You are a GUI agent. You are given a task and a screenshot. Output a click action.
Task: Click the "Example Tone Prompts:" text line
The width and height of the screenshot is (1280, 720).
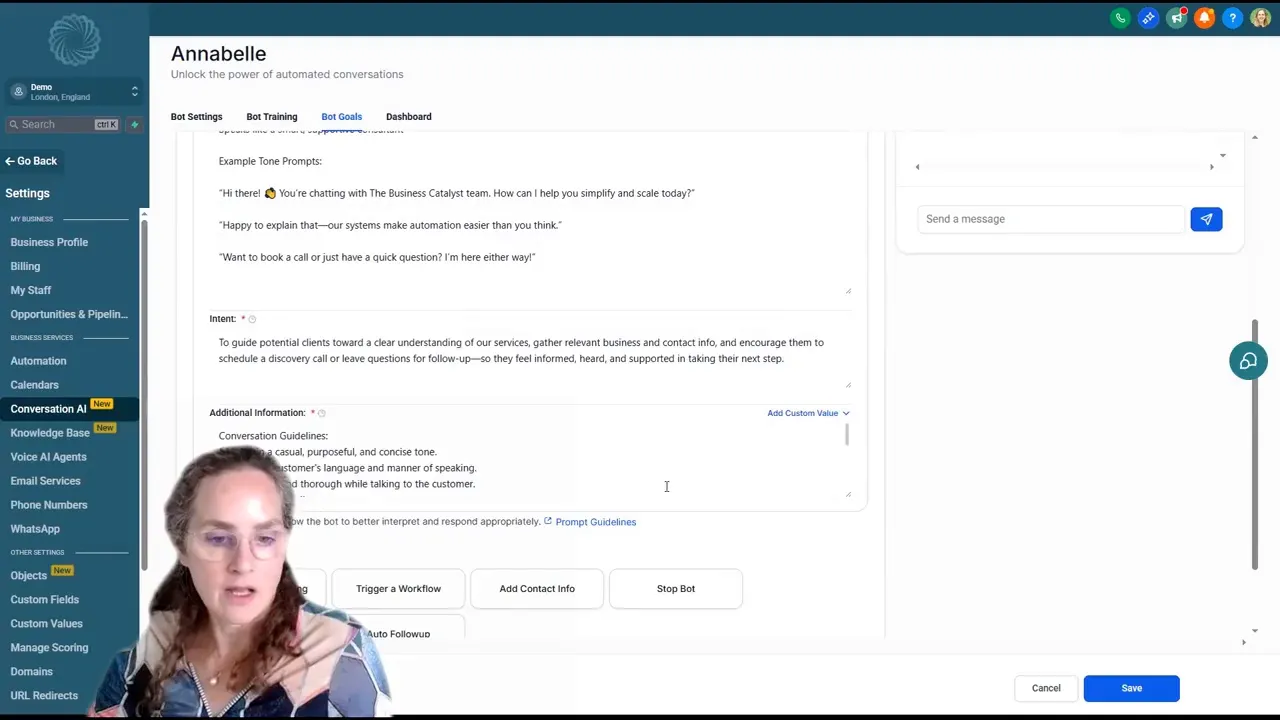270,161
